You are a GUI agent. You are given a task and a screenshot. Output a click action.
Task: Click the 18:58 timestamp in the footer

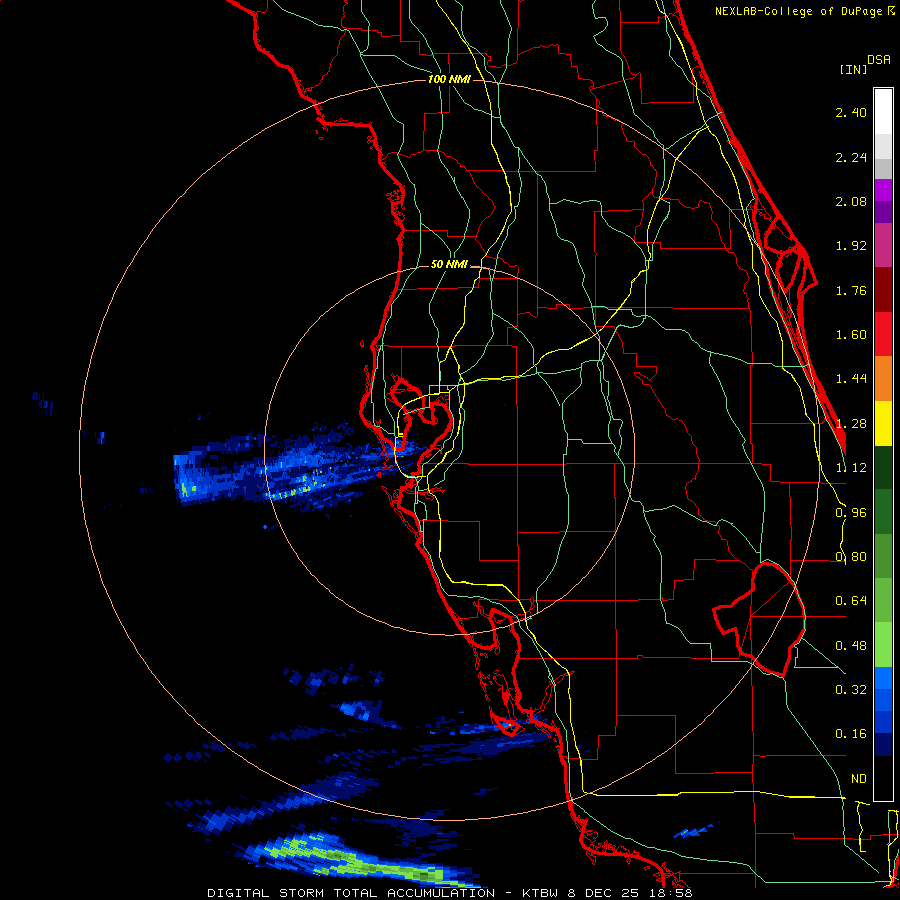(x=671, y=893)
